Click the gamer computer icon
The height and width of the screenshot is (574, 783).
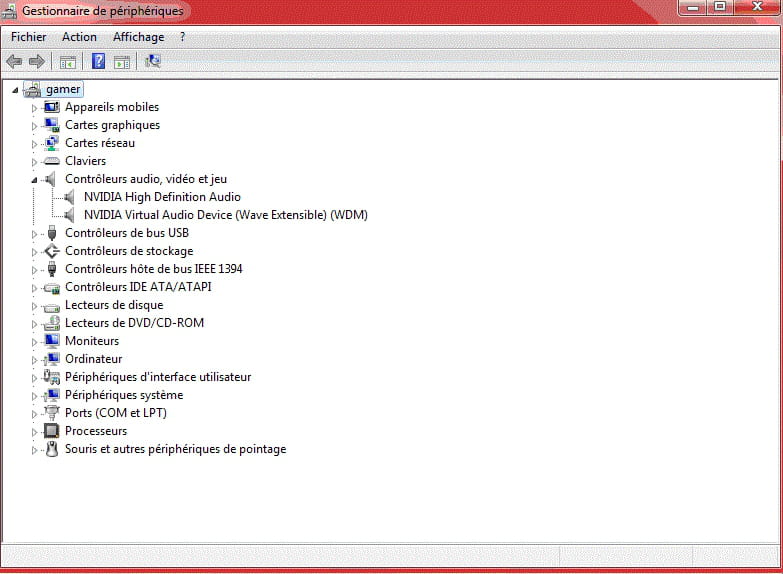click(33, 89)
